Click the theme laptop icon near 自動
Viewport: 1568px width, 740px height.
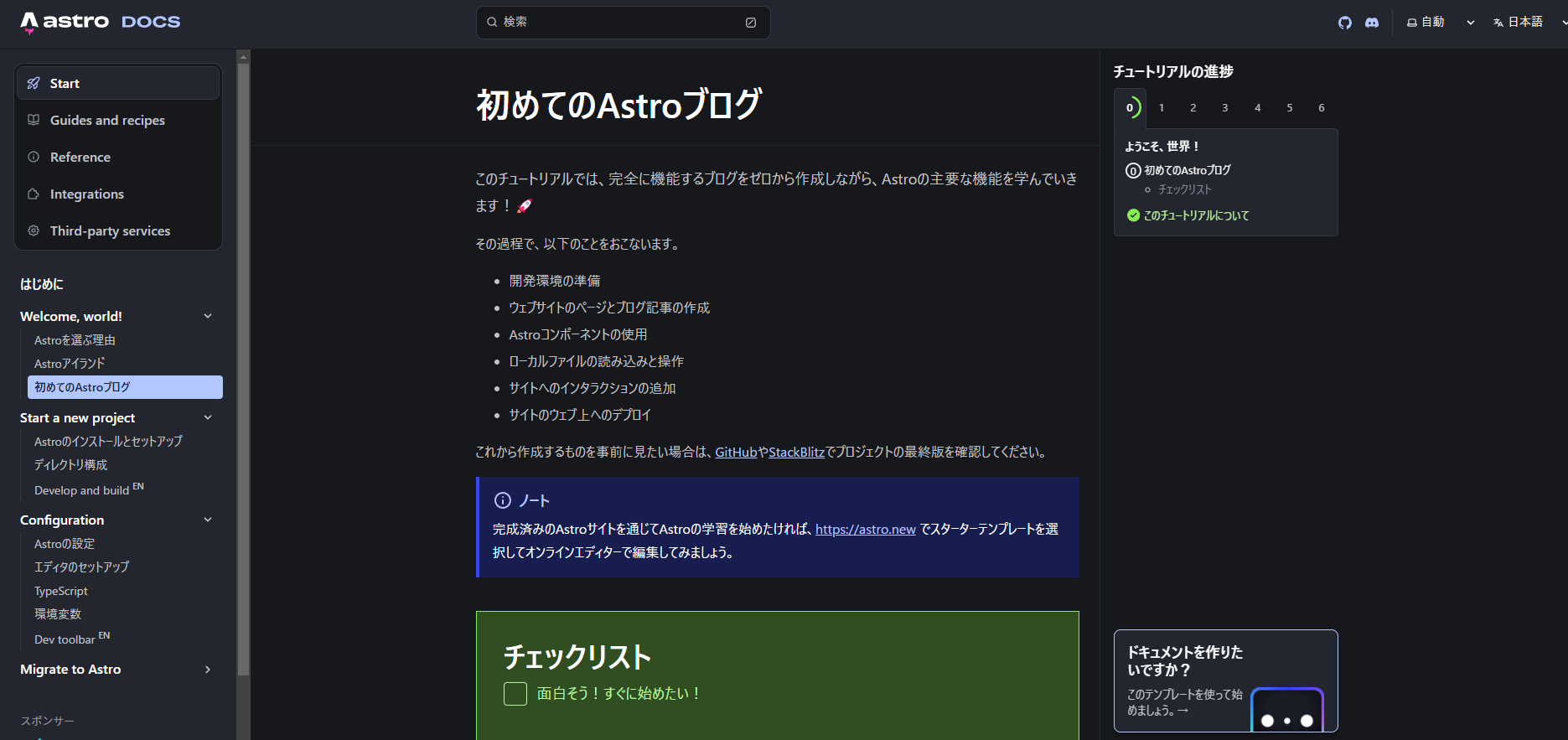pos(1412,23)
